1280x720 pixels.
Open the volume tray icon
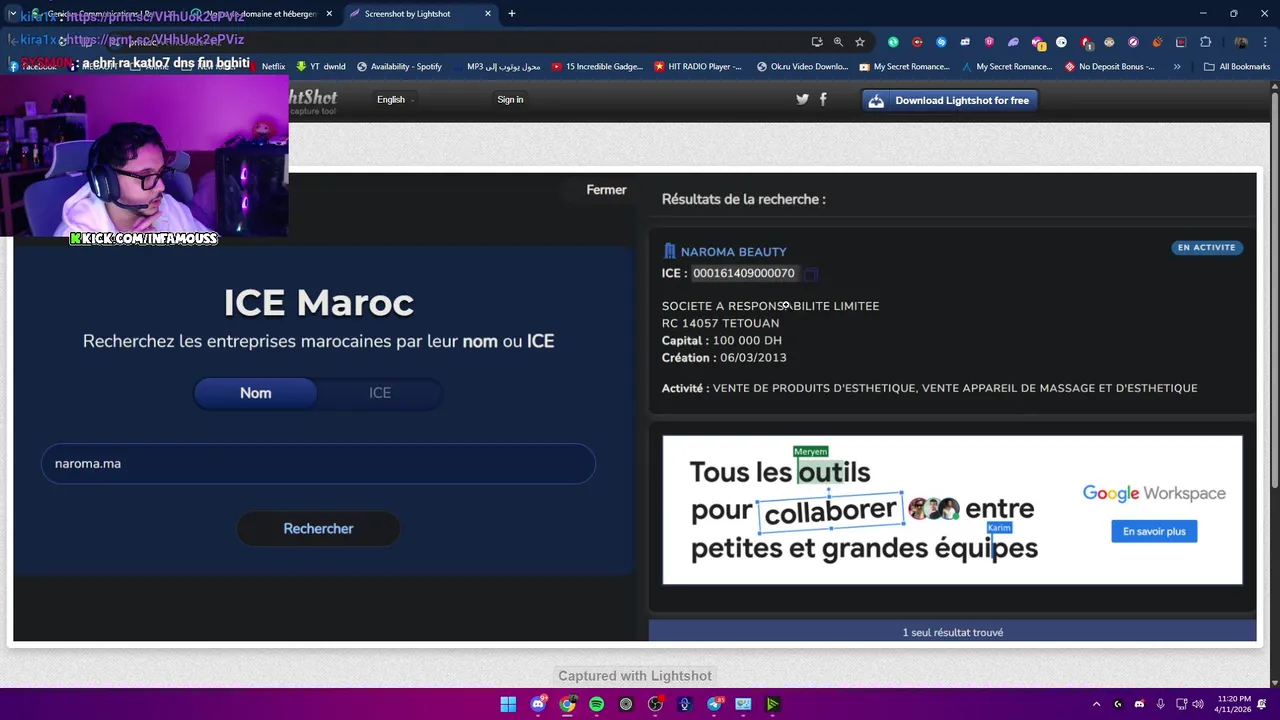tap(1197, 705)
